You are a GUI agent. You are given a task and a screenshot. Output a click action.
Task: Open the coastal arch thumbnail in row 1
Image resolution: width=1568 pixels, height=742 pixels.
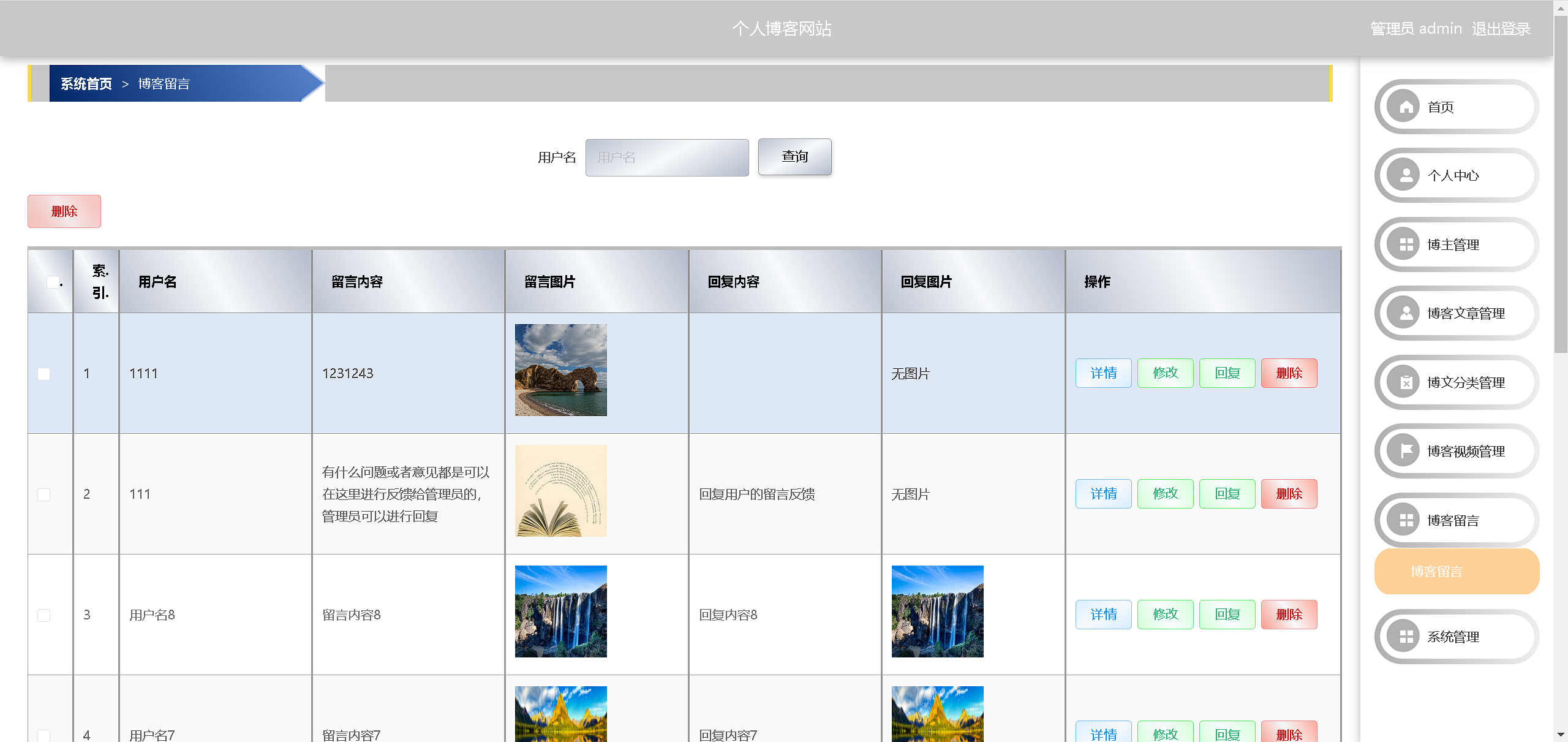[560, 370]
